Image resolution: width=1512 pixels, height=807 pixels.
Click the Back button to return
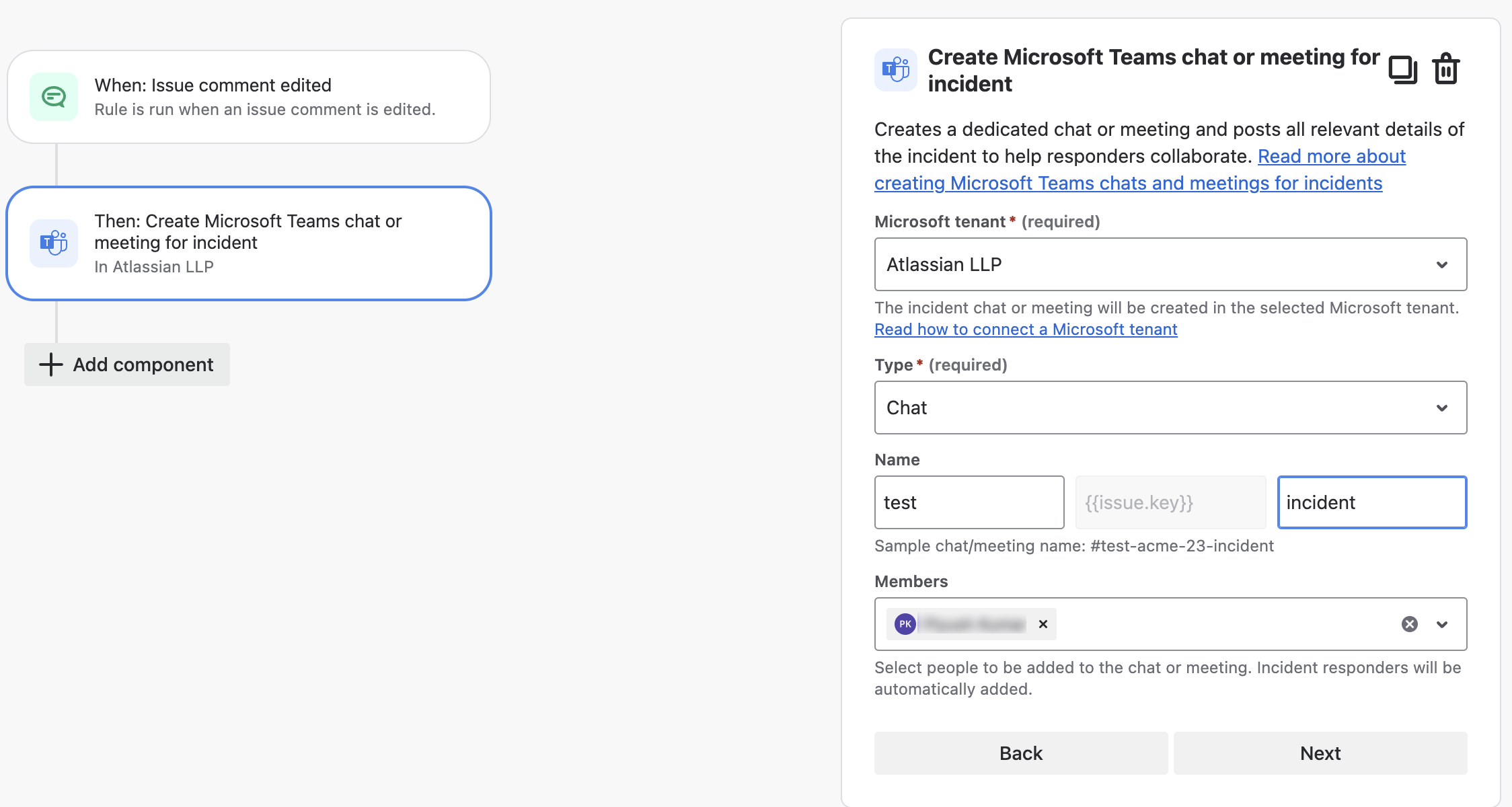(1021, 752)
